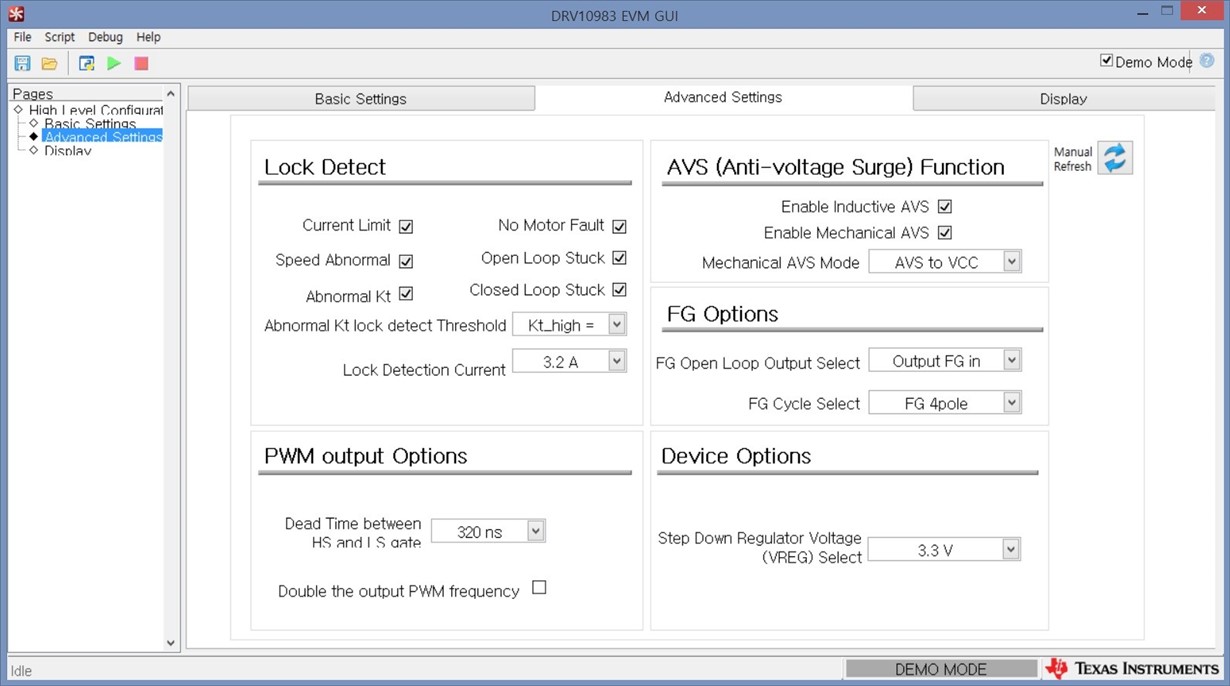Click the Open folder toolbar icon
This screenshot has height=686, width=1230.
[49, 63]
